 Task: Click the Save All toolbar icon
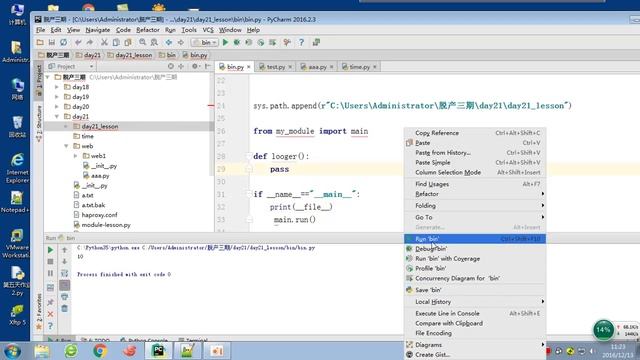(51, 42)
